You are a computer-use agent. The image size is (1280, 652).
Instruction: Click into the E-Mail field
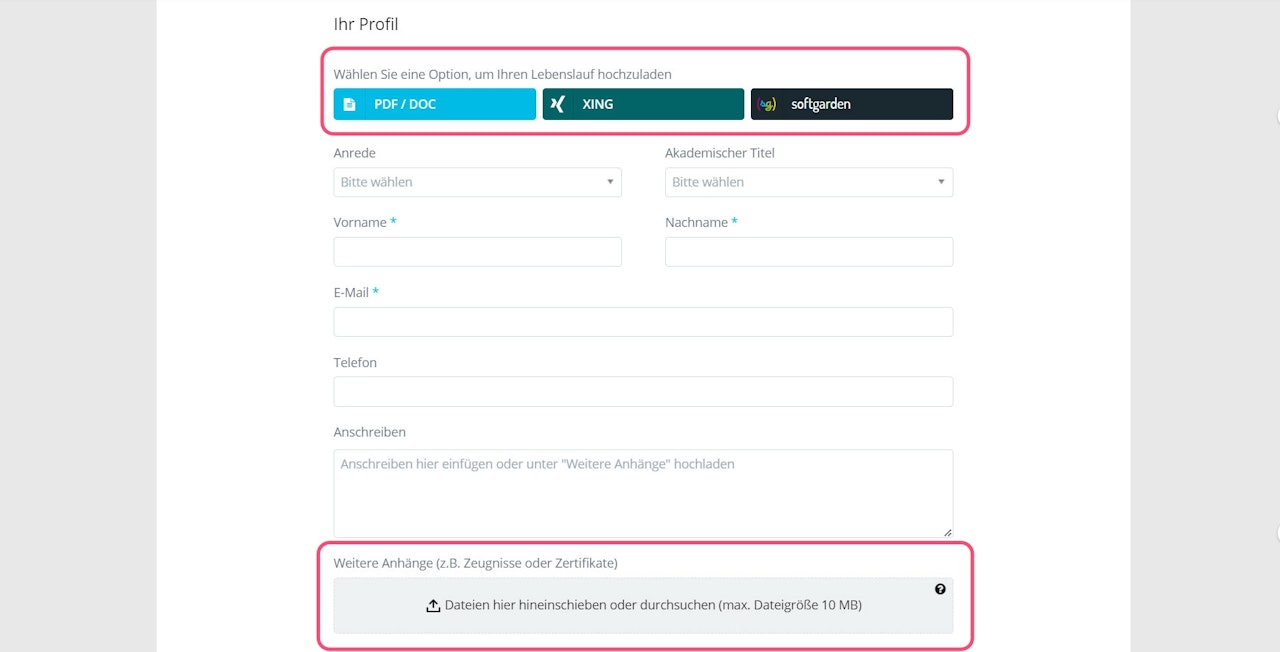(x=643, y=322)
